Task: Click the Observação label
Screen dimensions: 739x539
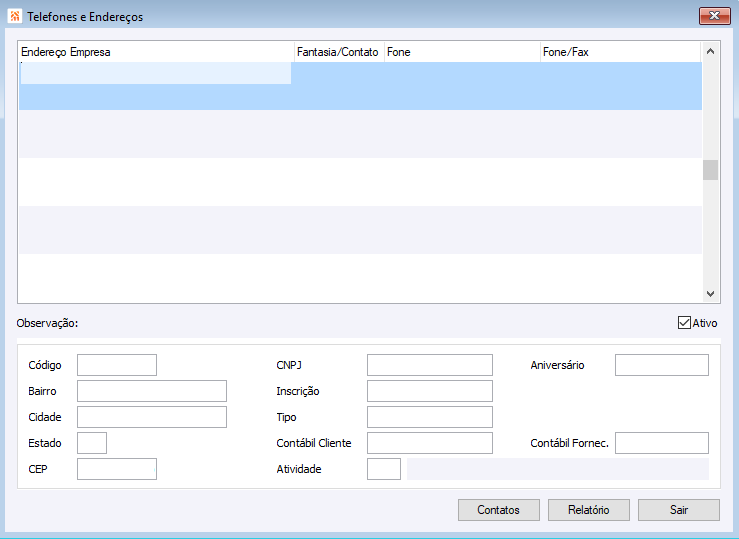Action: point(47,323)
